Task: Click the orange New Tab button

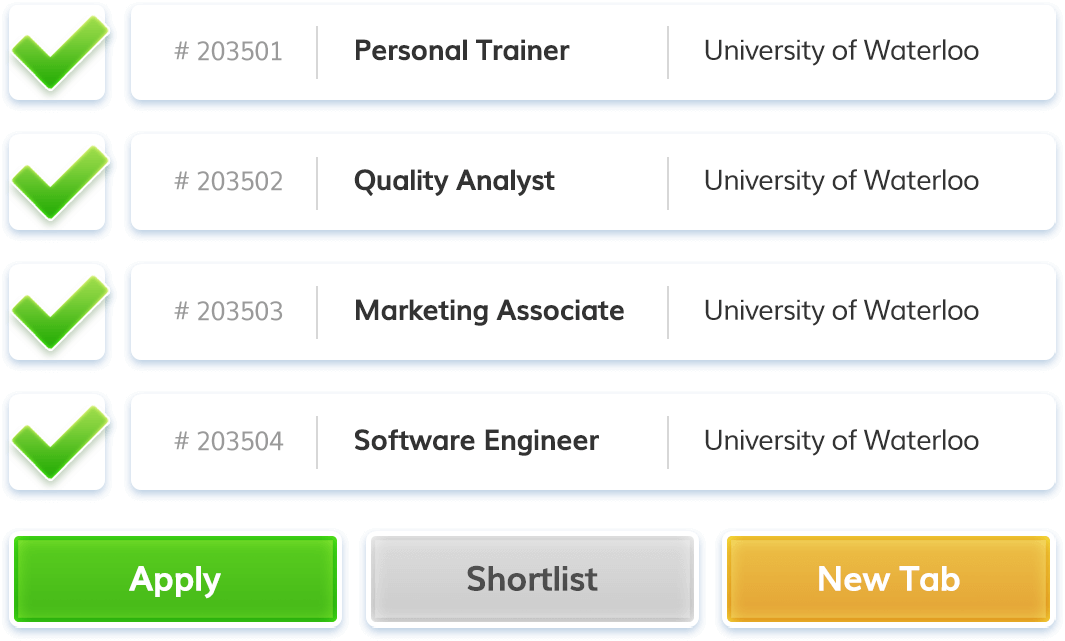Action: point(888,579)
